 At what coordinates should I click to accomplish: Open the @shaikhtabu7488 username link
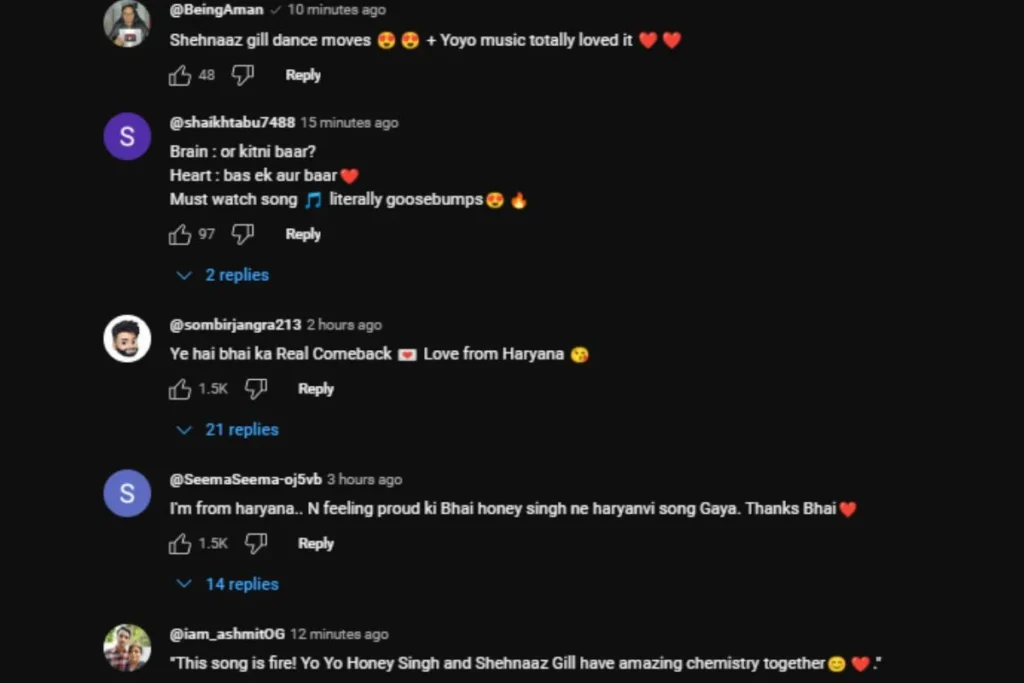[x=232, y=122]
